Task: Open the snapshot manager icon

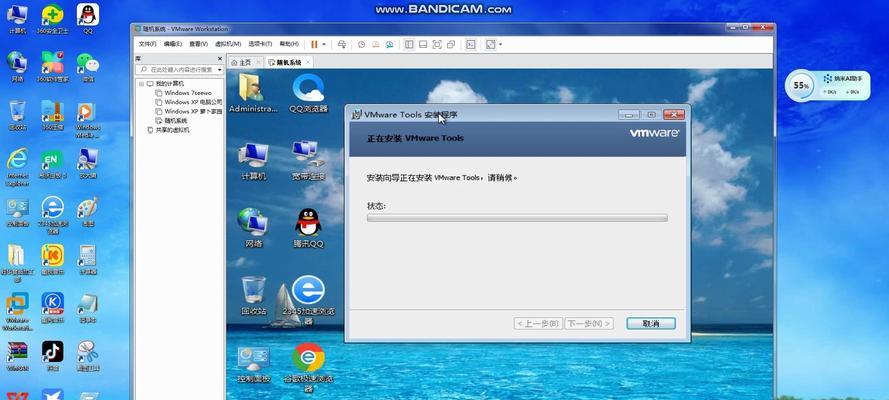Action: (x=390, y=44)
